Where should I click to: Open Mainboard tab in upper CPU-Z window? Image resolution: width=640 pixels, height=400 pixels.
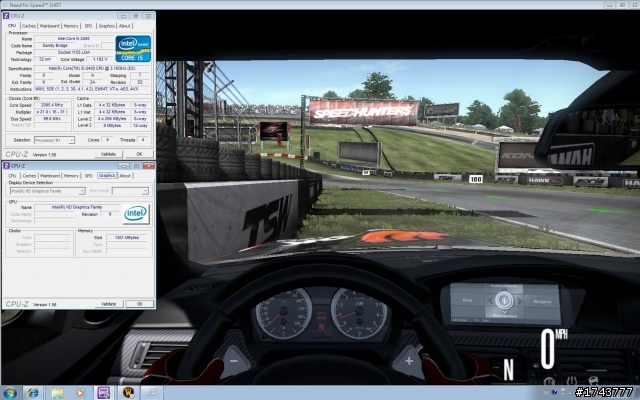click(50, 26)
